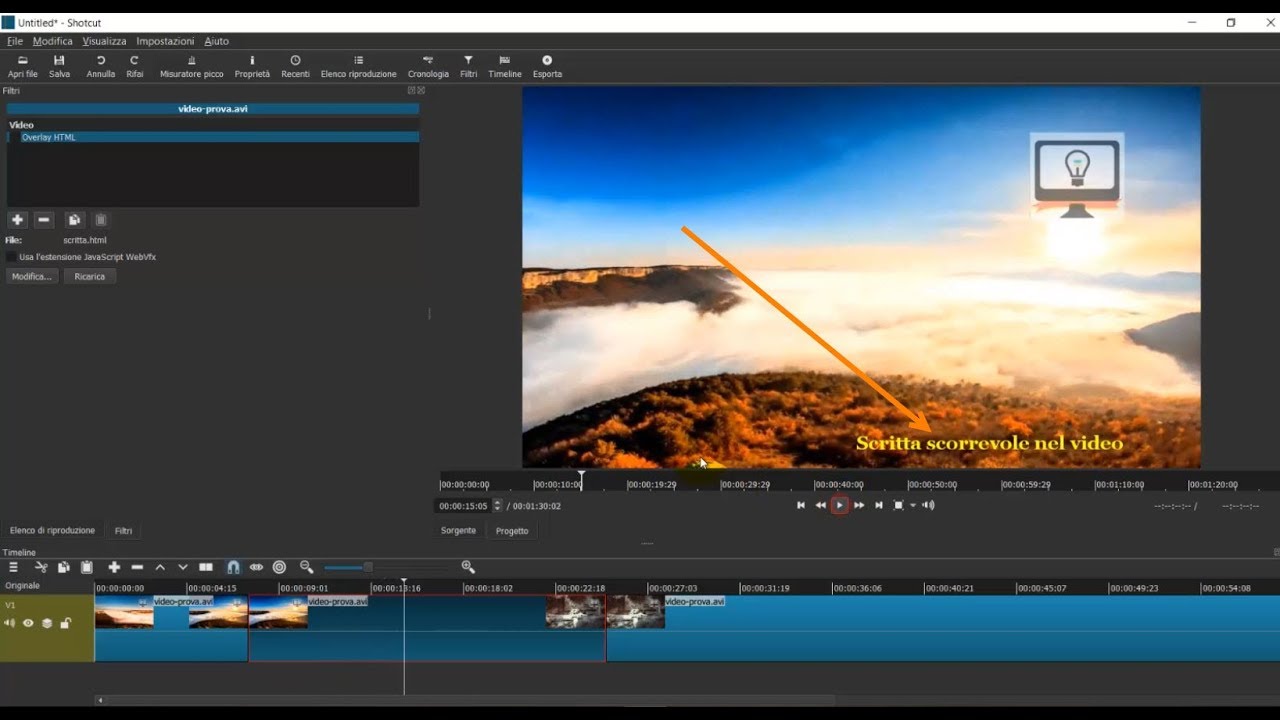Split clip at playhead icon
The width and height of the screenshot is (1280, 720).
pyautogui.click(x=206, y=567)
